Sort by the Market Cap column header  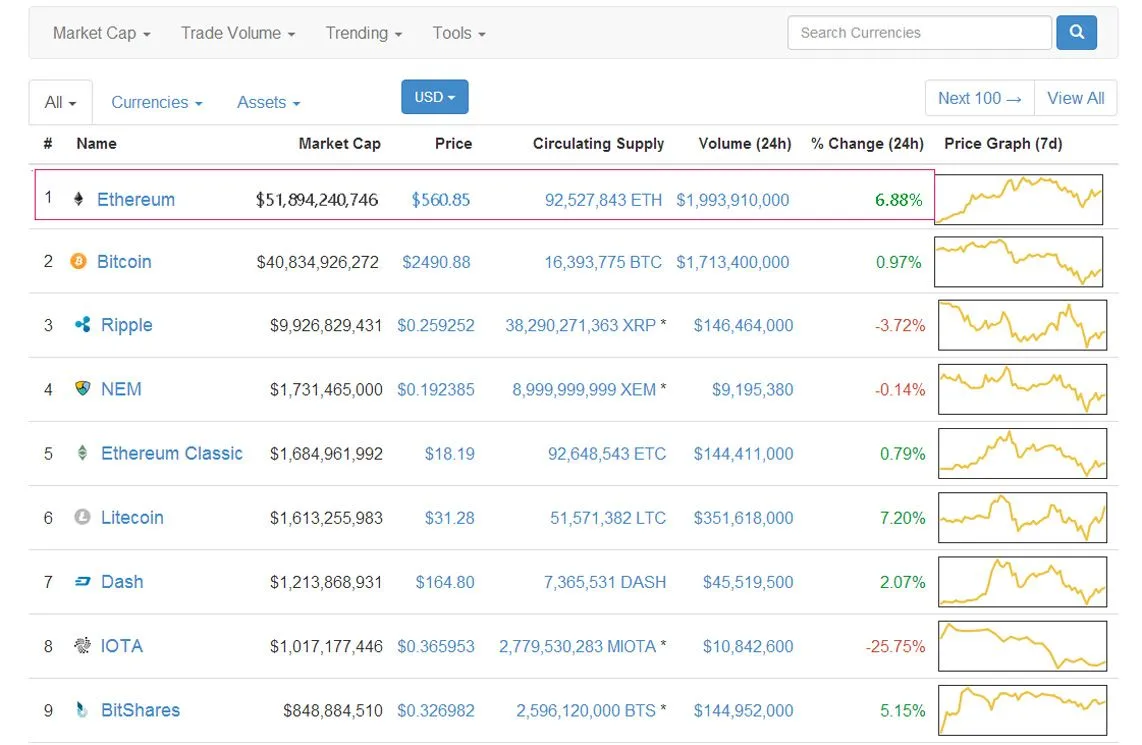[x=339, y=143]
